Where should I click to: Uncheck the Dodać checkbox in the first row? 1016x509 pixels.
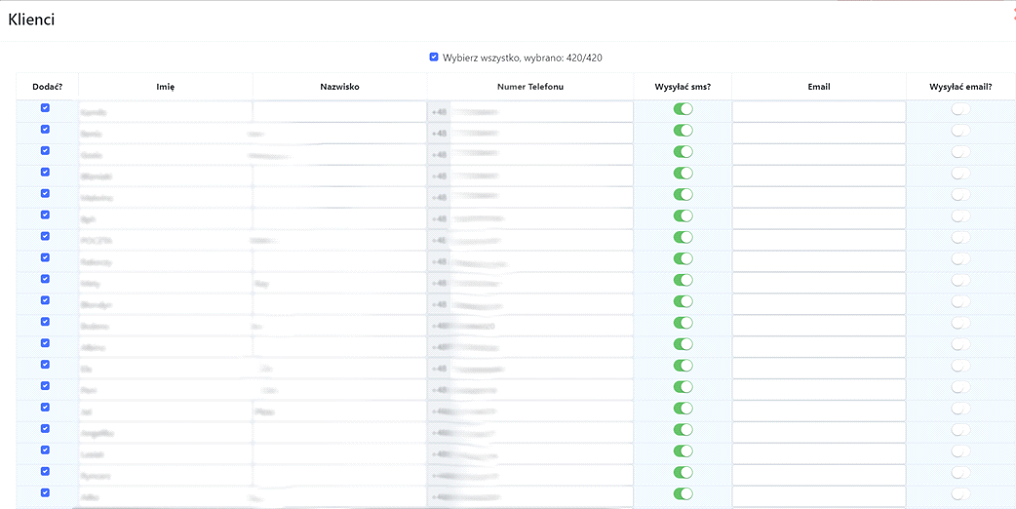(x=45, y=108)
